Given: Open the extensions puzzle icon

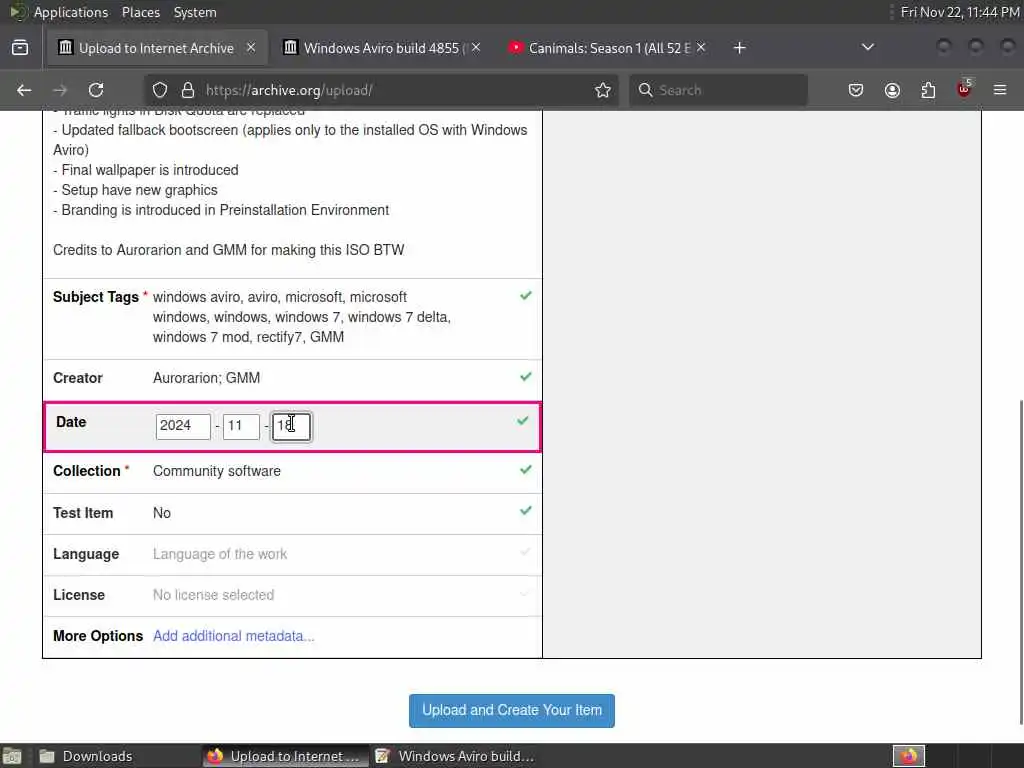Looking at the screenshot, I should click(x=928, y=90).
